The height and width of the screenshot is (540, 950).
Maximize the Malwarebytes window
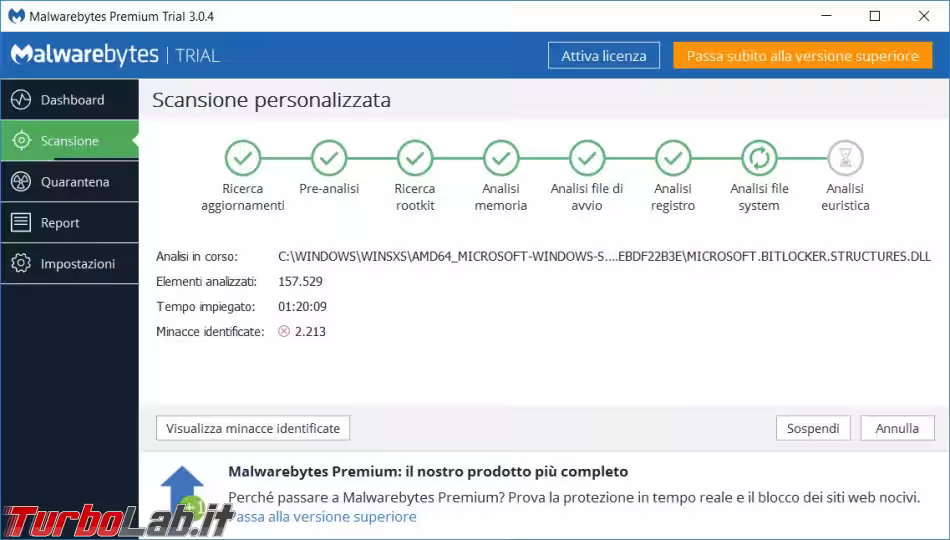tap(875, 16)
